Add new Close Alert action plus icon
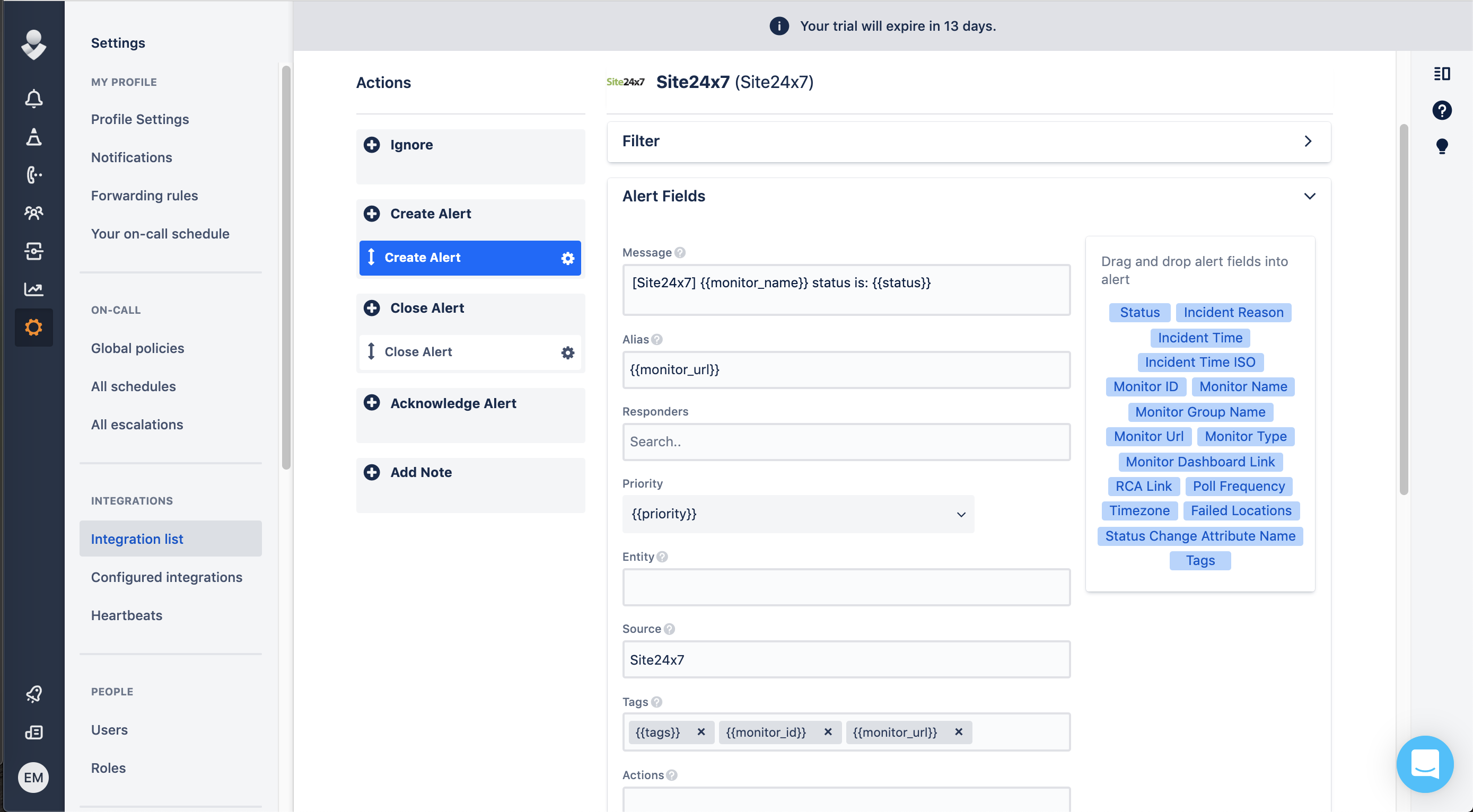1473x812 pixels. (372, 308)
